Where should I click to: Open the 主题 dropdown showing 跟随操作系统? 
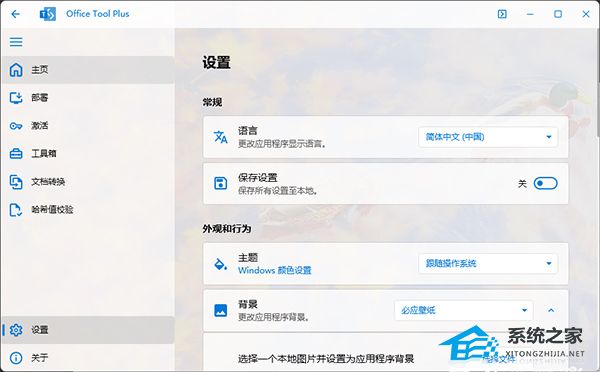[x=488, y=263]
